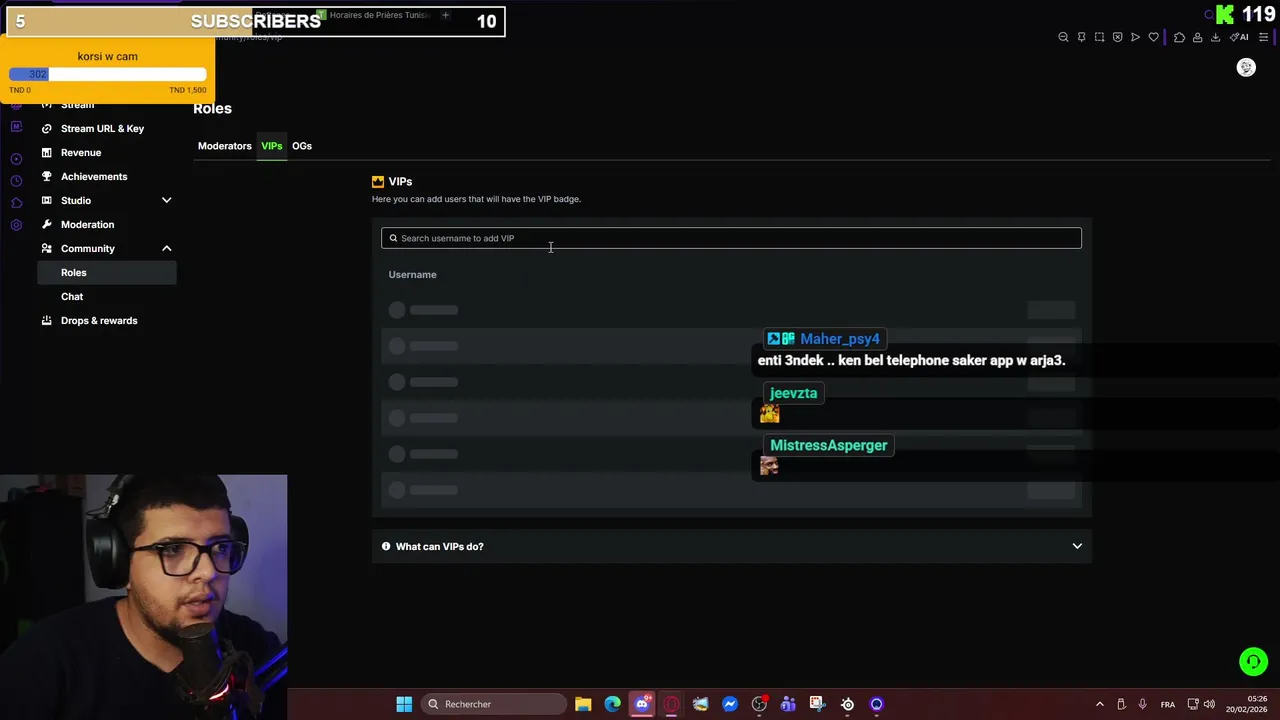
Task: Open the Windows Start menu
Action: (404, 704)
